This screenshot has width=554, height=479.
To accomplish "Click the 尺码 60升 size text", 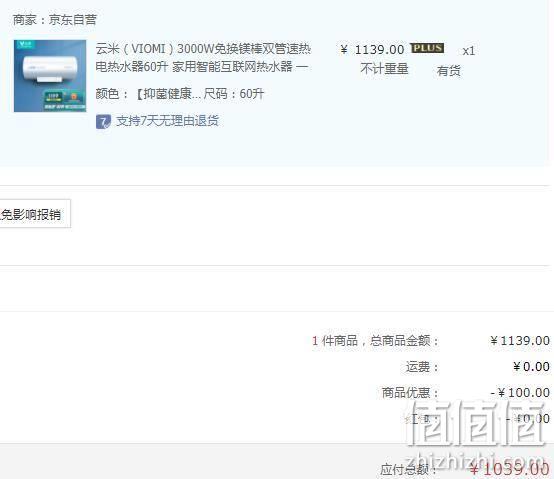I will pyautogui.click(x=234, y=94).
